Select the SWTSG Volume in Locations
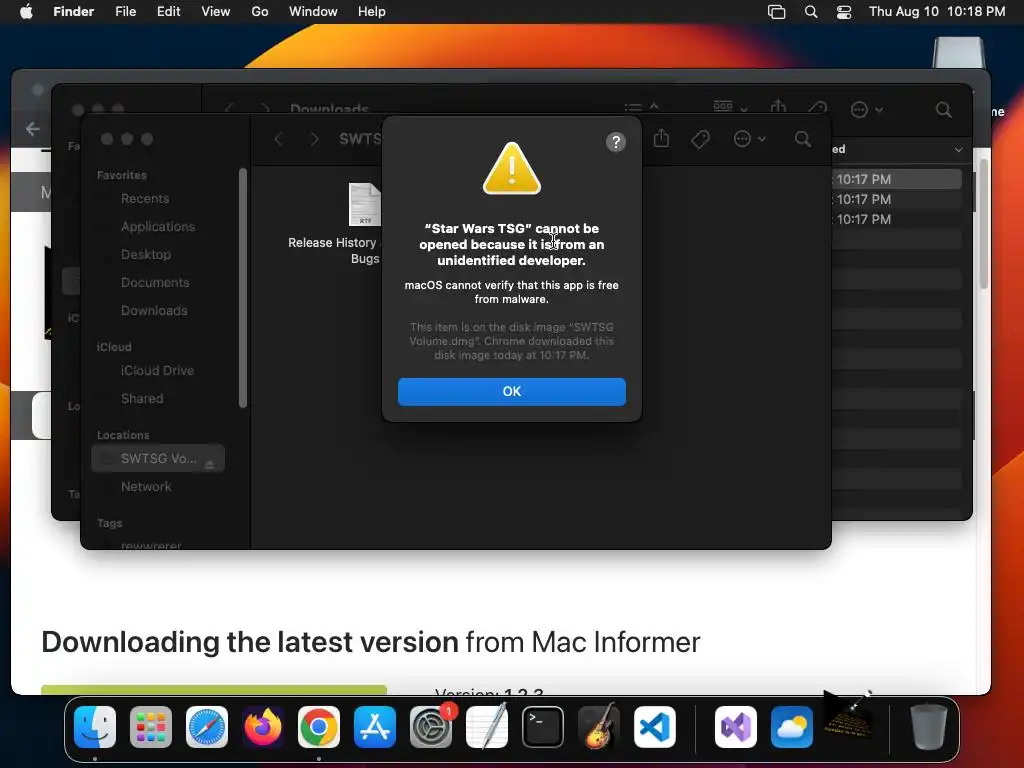The width and height of the screenshot is (1024, 768). point(157,458)
